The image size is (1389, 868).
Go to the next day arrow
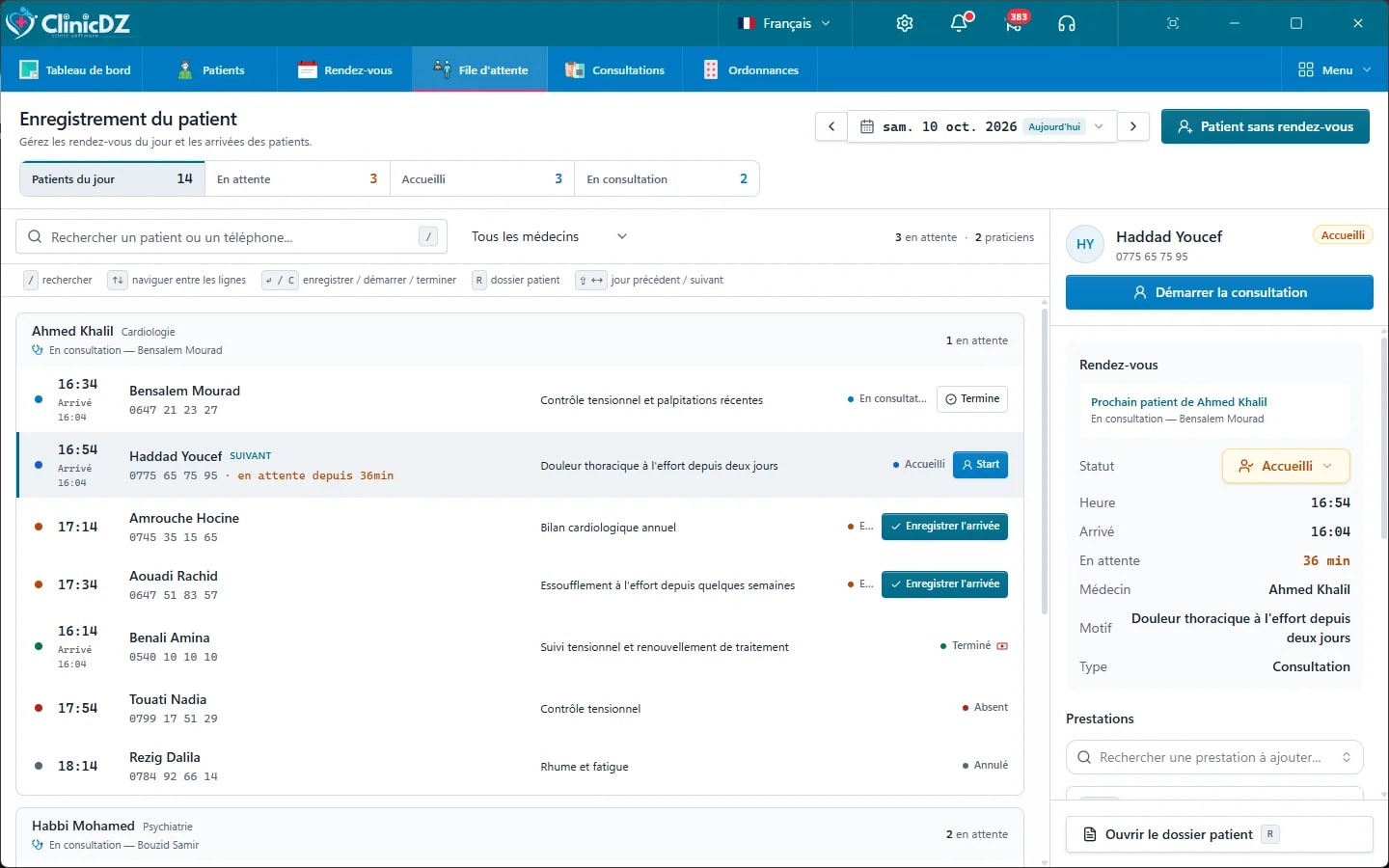click(1133, 126)
